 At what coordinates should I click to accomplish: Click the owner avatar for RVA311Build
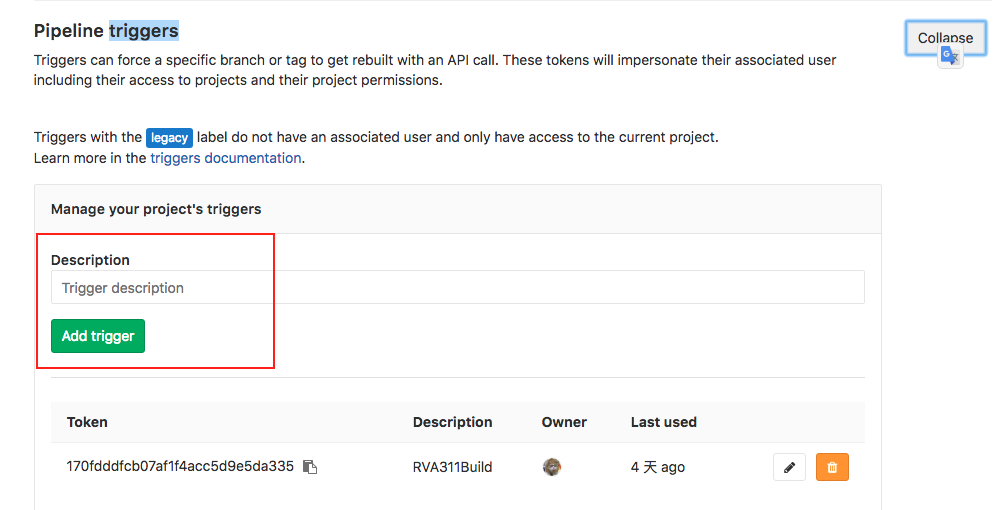click(551, 467)
